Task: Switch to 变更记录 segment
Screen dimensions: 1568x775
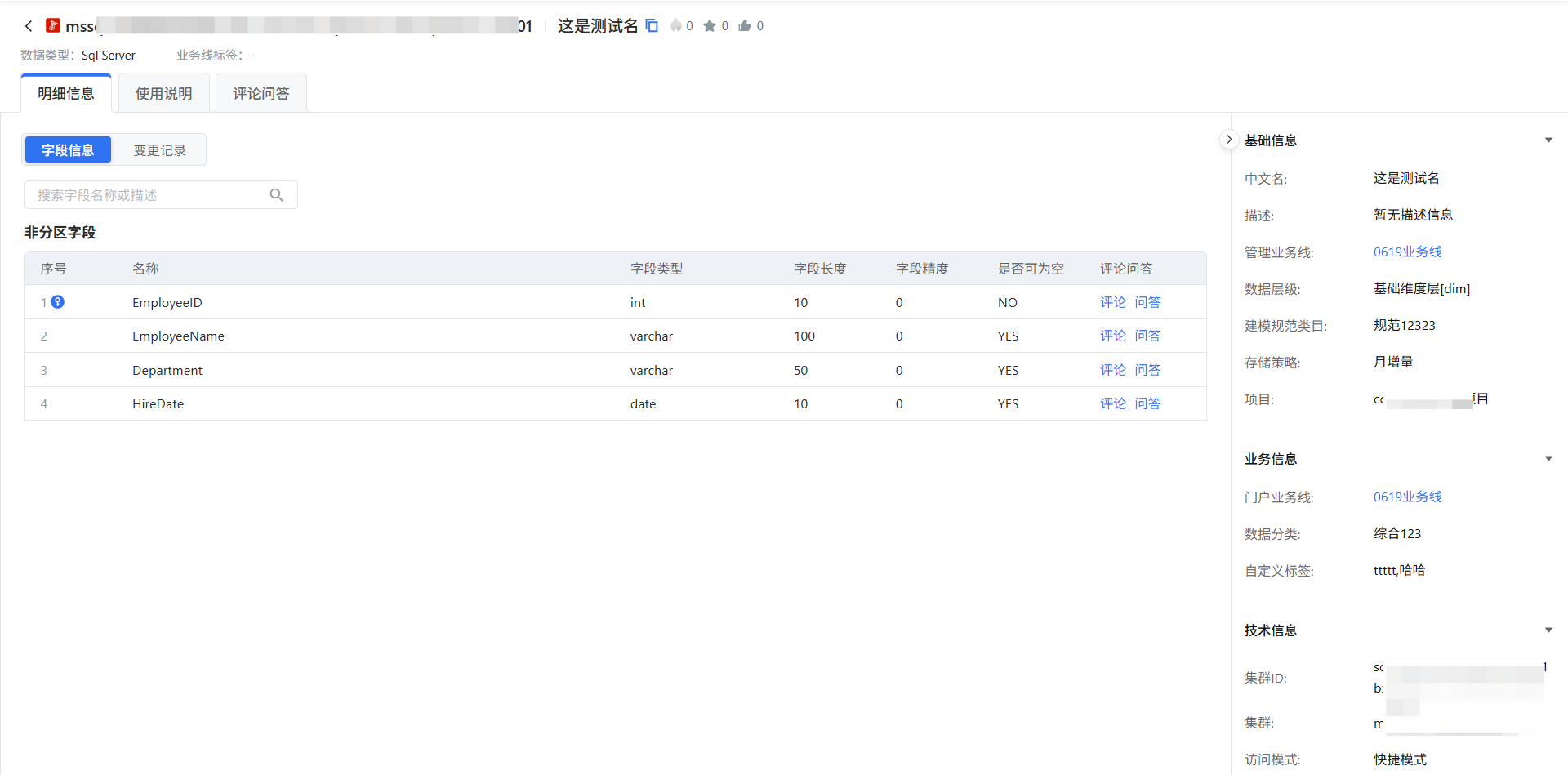Action: pos(159,150)
